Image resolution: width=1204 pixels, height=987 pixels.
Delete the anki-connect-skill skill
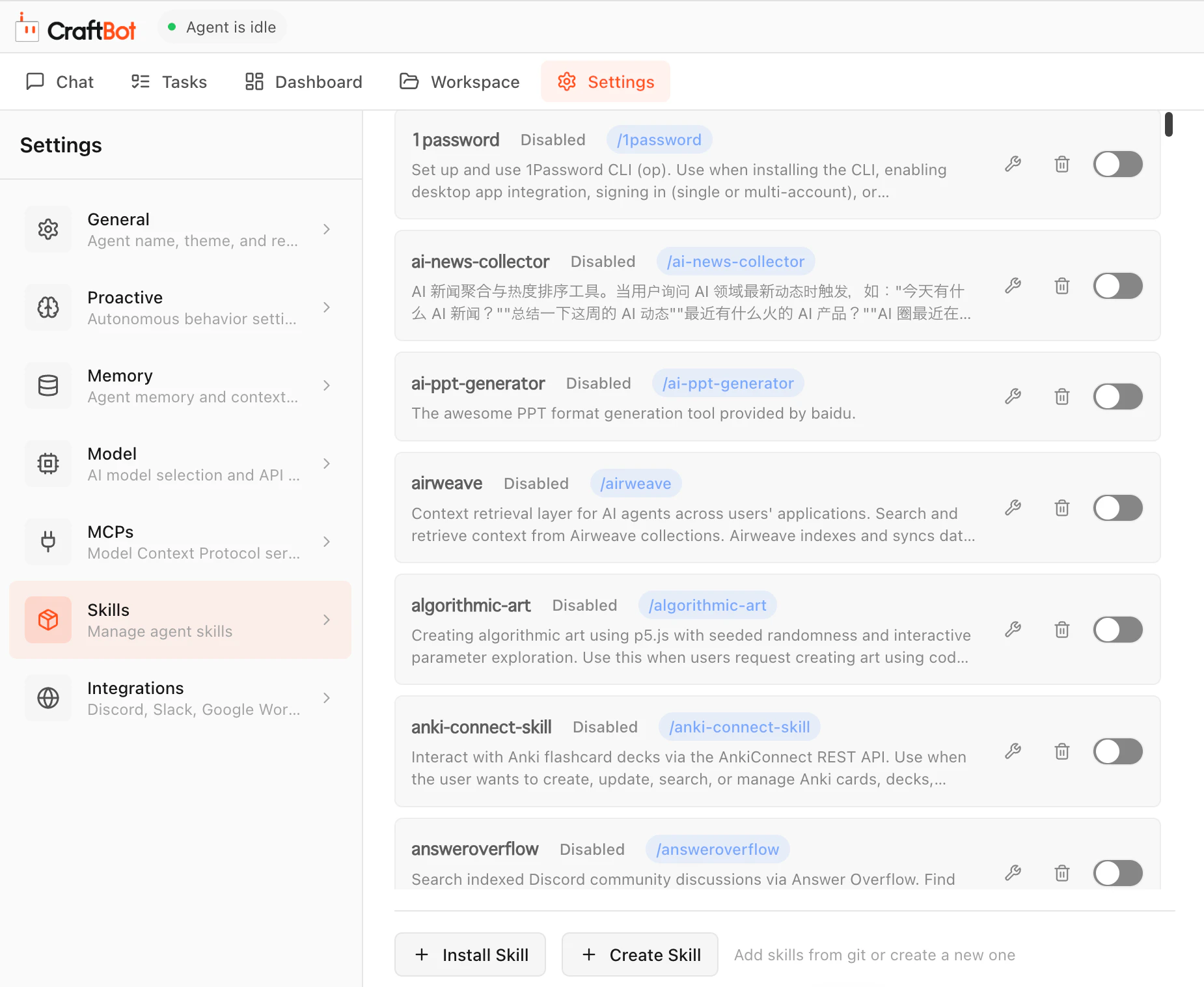[1062, 751]
